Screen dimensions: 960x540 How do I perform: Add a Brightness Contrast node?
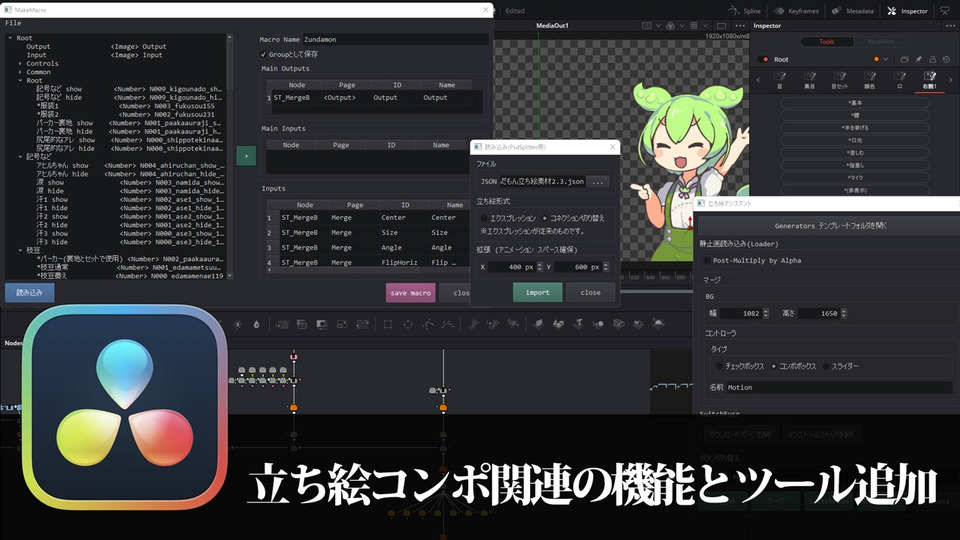click(238, 324)
